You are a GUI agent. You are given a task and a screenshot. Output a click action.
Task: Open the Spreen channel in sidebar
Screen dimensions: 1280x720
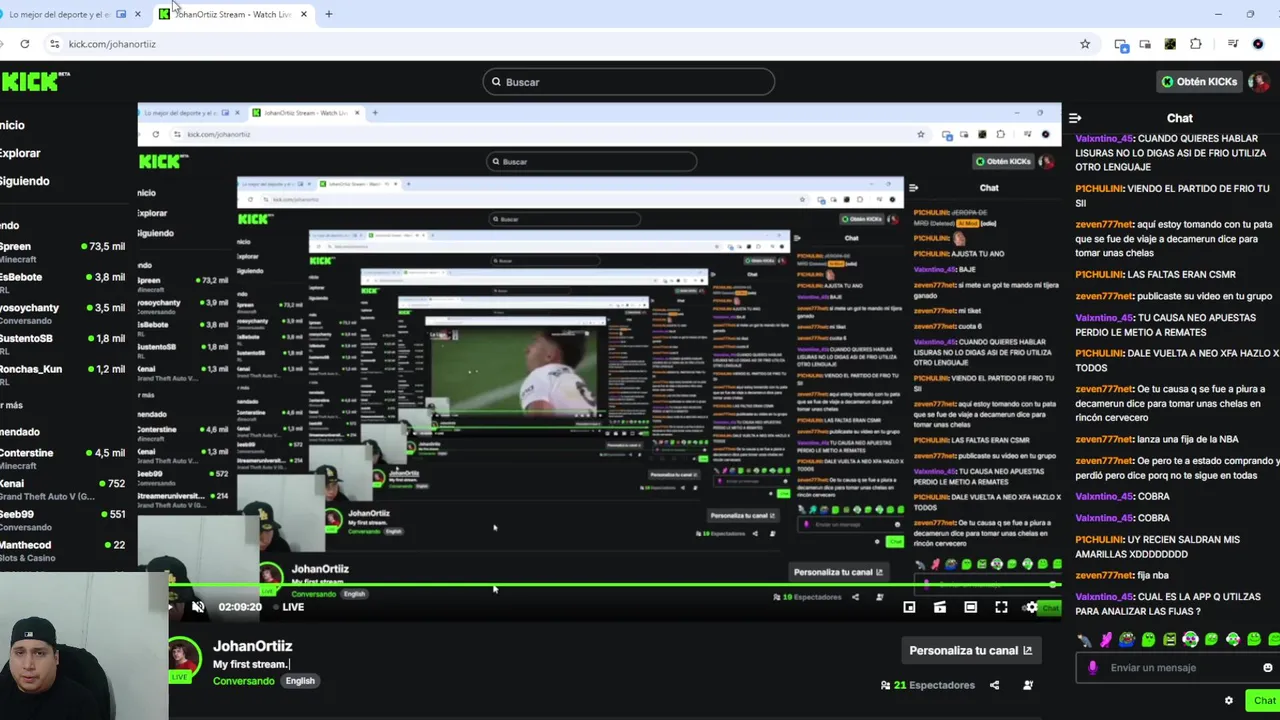point(62,252)
